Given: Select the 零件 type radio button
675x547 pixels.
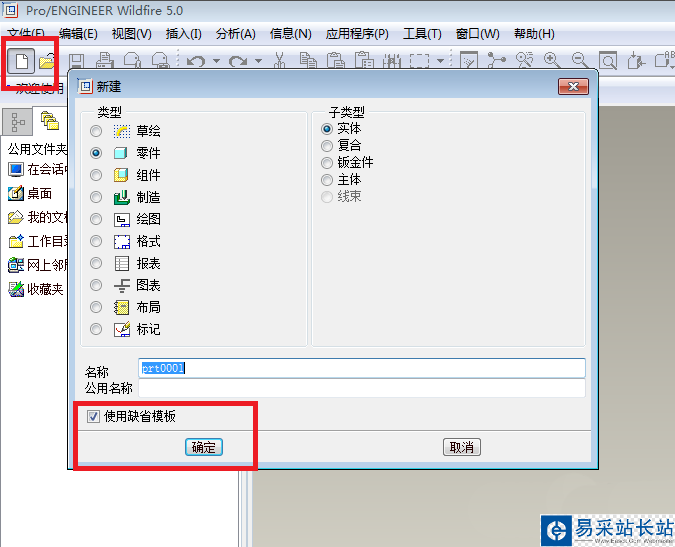Looking at the screenshot, I should click(96, 153).
